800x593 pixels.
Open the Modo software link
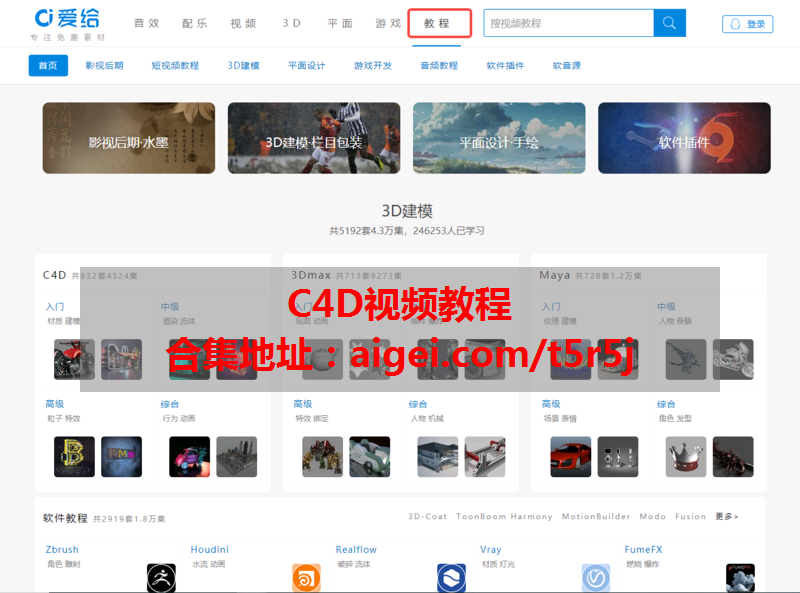pos(653,516)
